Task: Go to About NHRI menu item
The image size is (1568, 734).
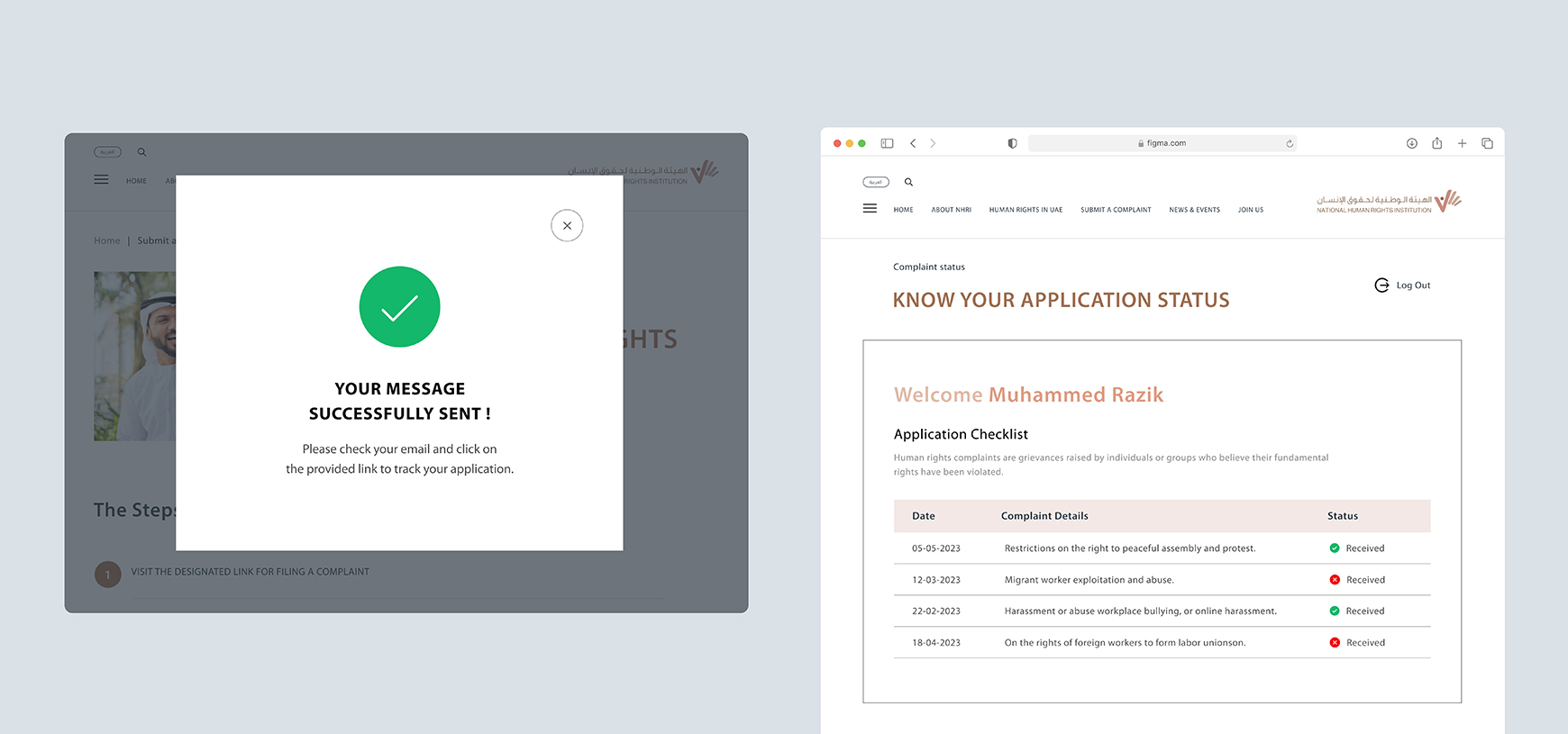Action: (x=951, y=210)
